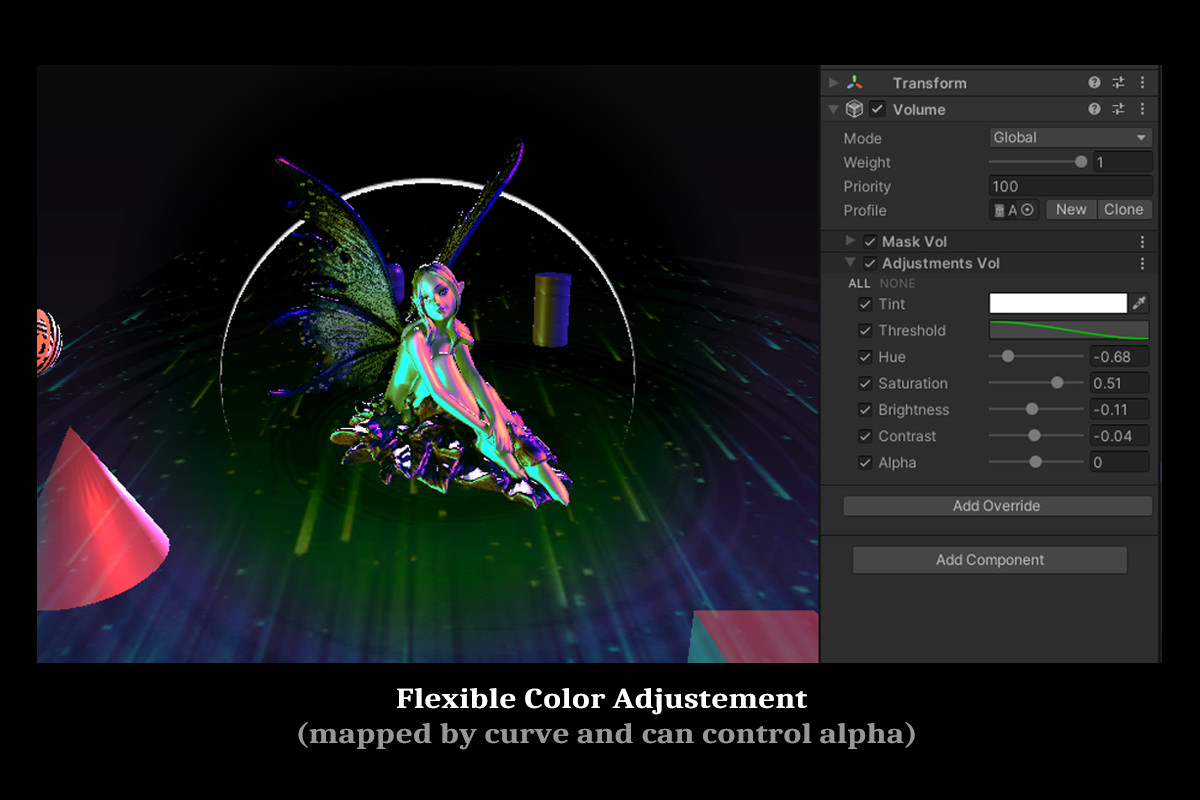Screen dimensions: 1200x800
Task: Open the Adjustments Vol three-dot menu
Action: tap(1142, 262)
